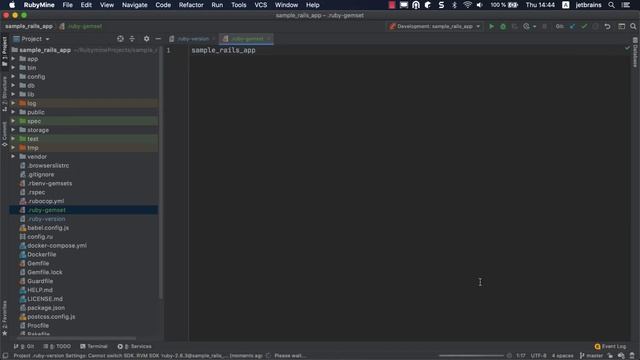Select LICENSE.md in project tree

pos(45,299)
